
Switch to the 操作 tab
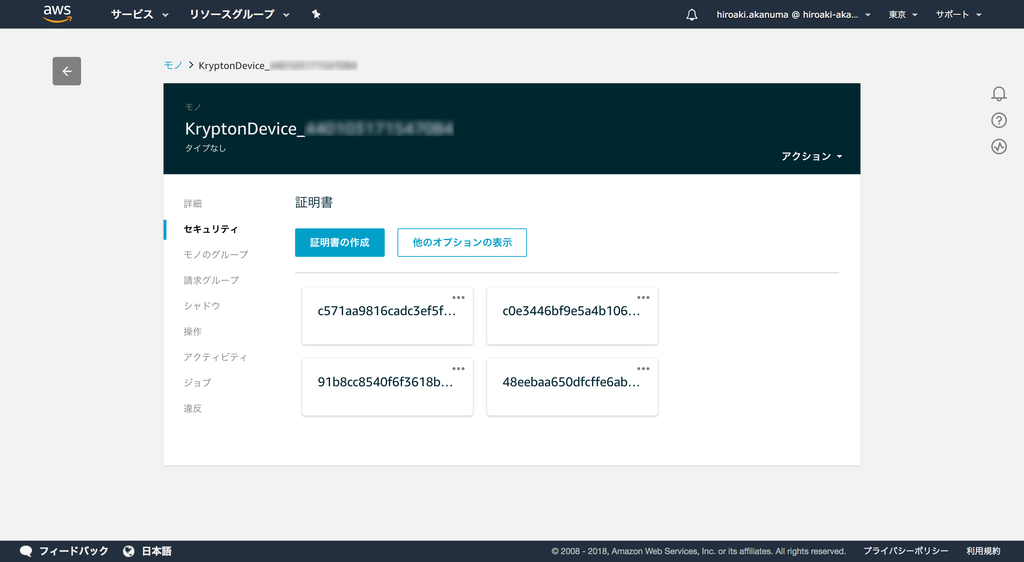[193, 332]
